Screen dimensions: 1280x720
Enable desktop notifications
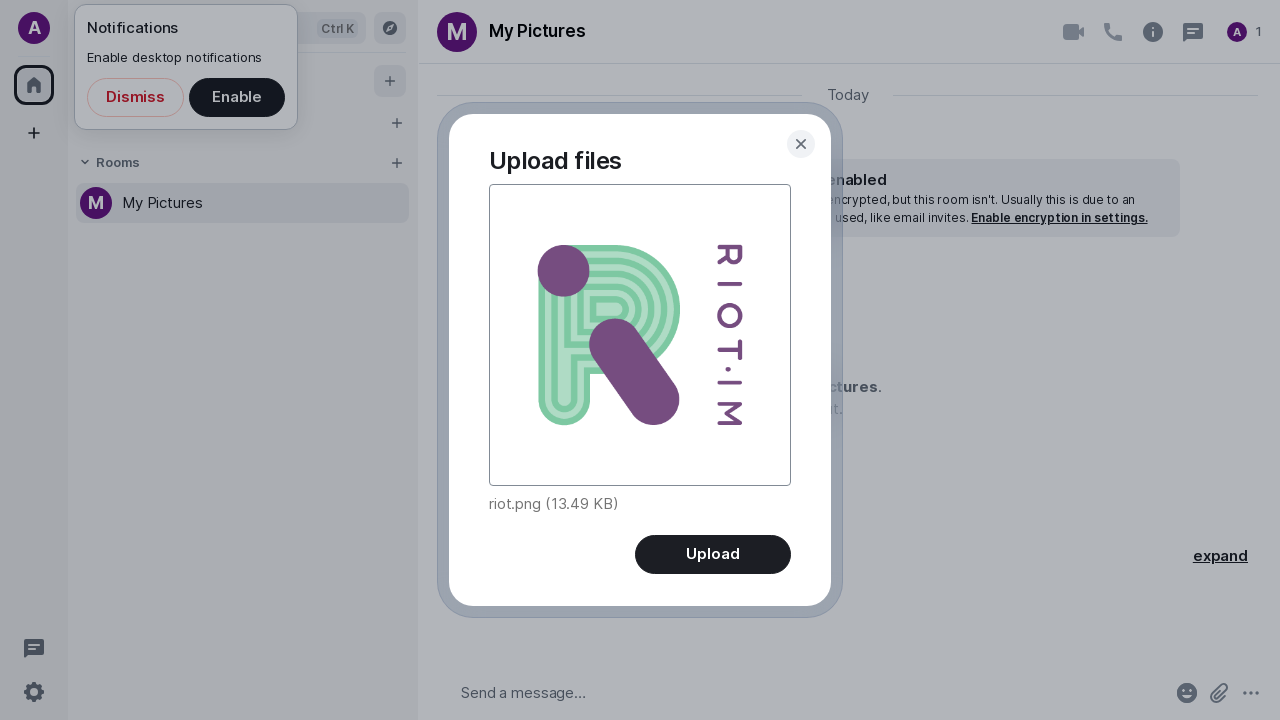pyautogui.click(x=237, y=97)
